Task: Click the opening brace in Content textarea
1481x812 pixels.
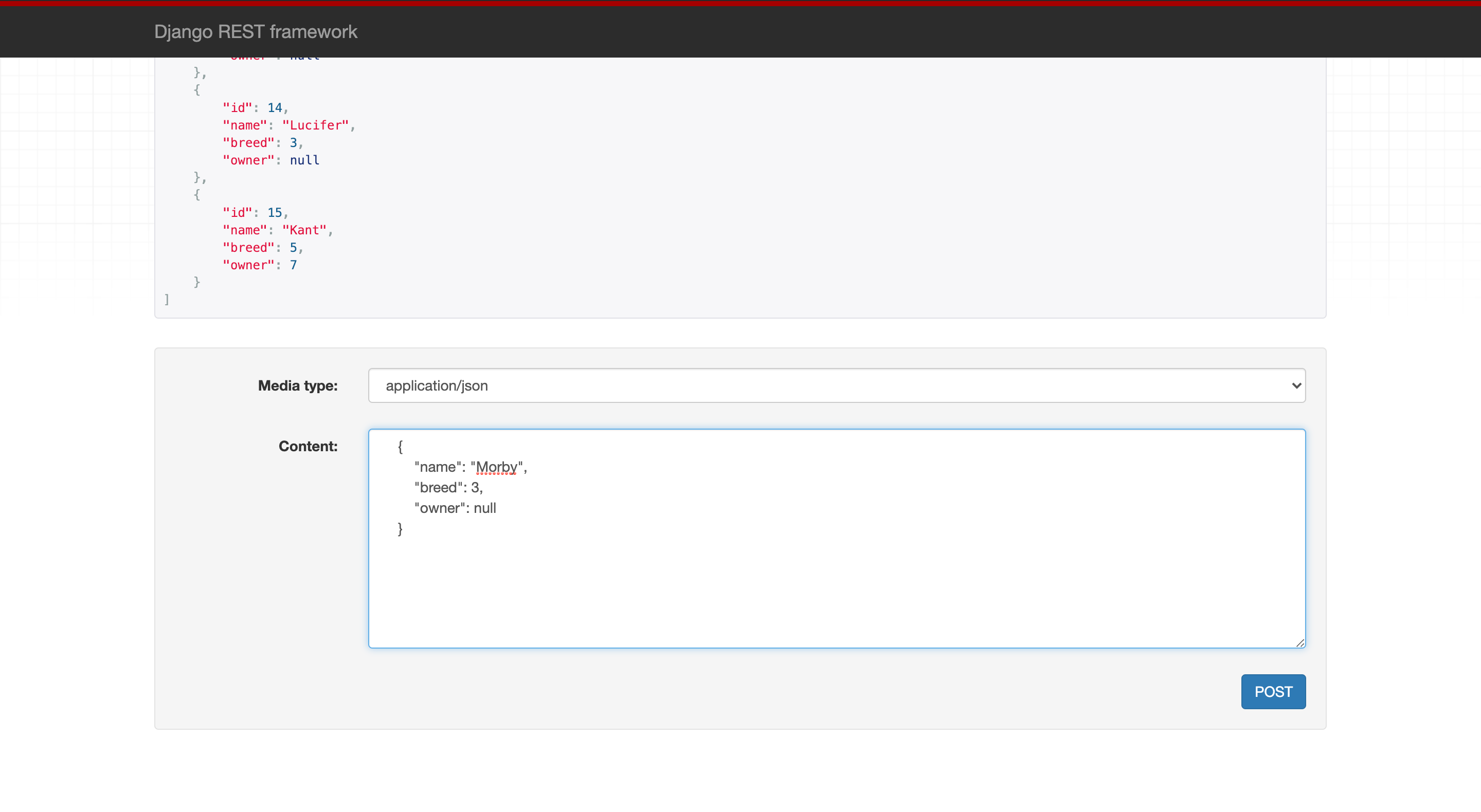Action: coord(400,447)
